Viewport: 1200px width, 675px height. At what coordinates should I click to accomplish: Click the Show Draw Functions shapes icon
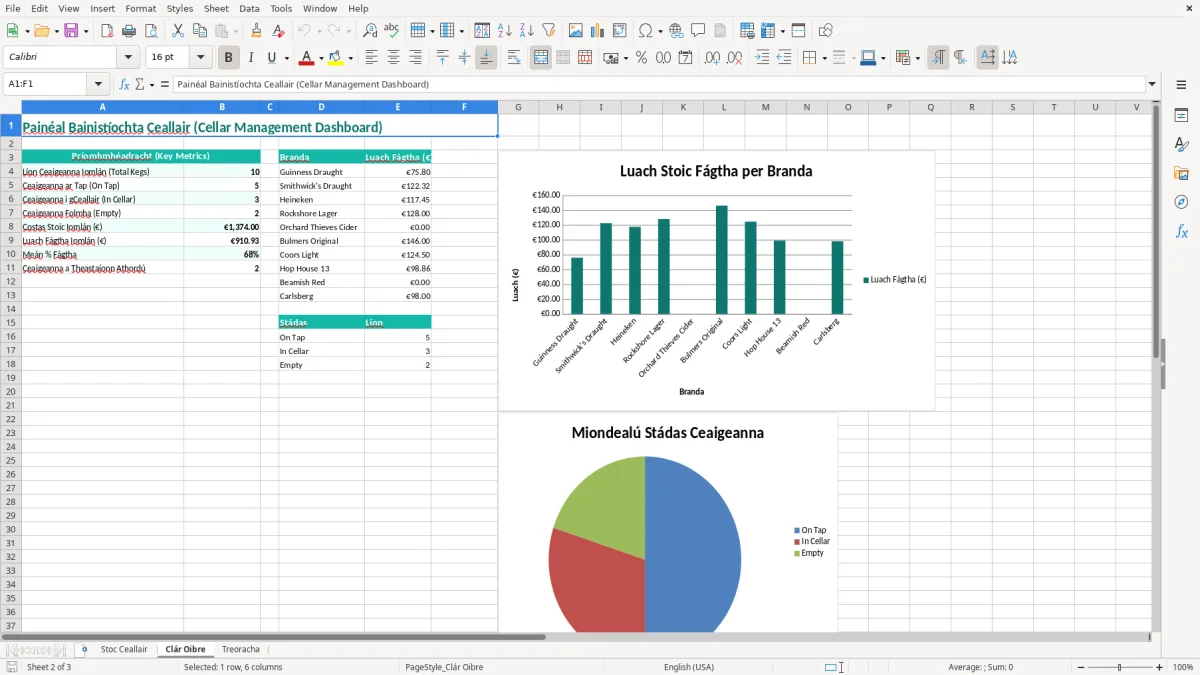[x=825, y=31]
